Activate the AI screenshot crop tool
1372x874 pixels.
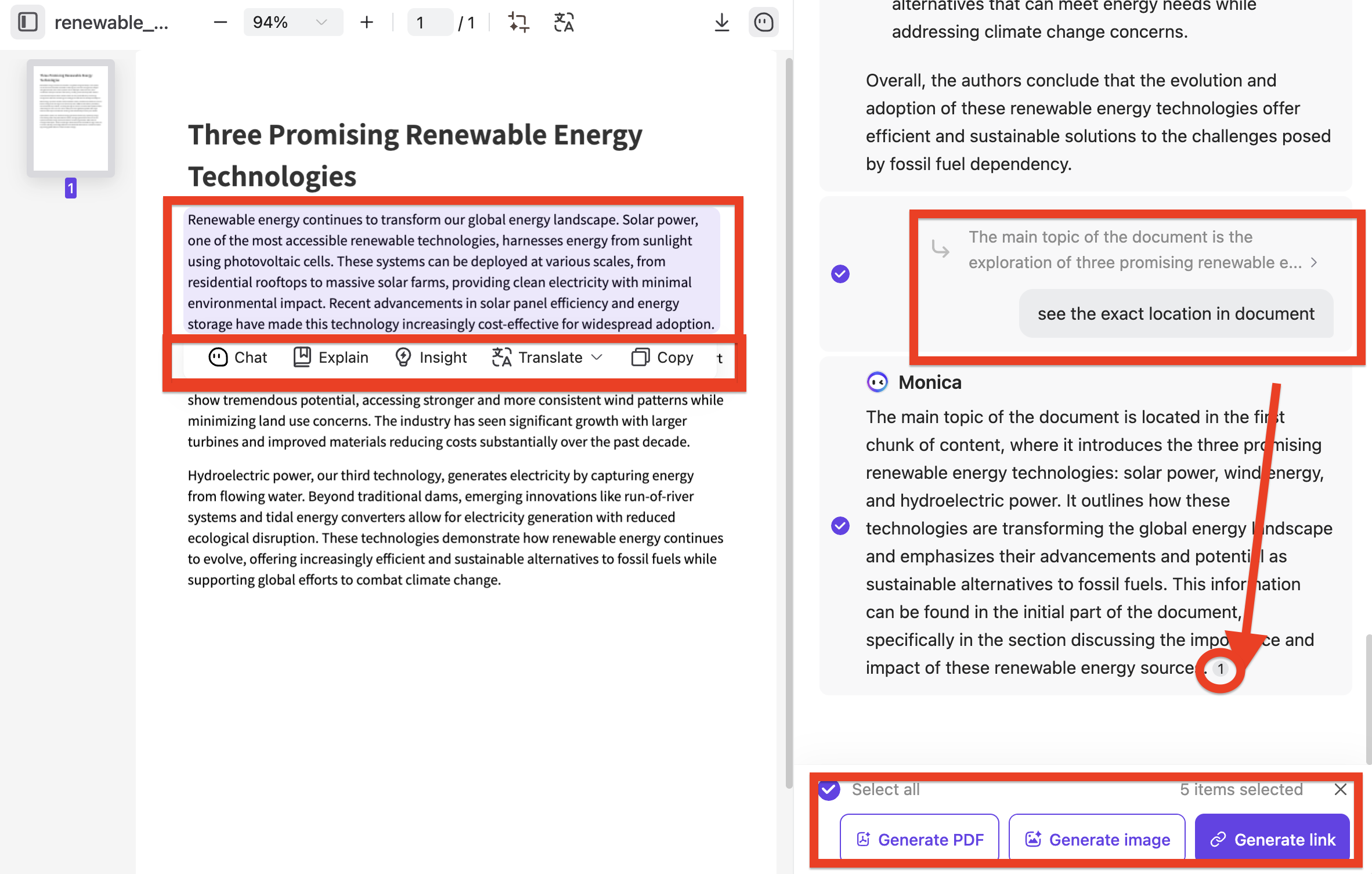(518, 23)
